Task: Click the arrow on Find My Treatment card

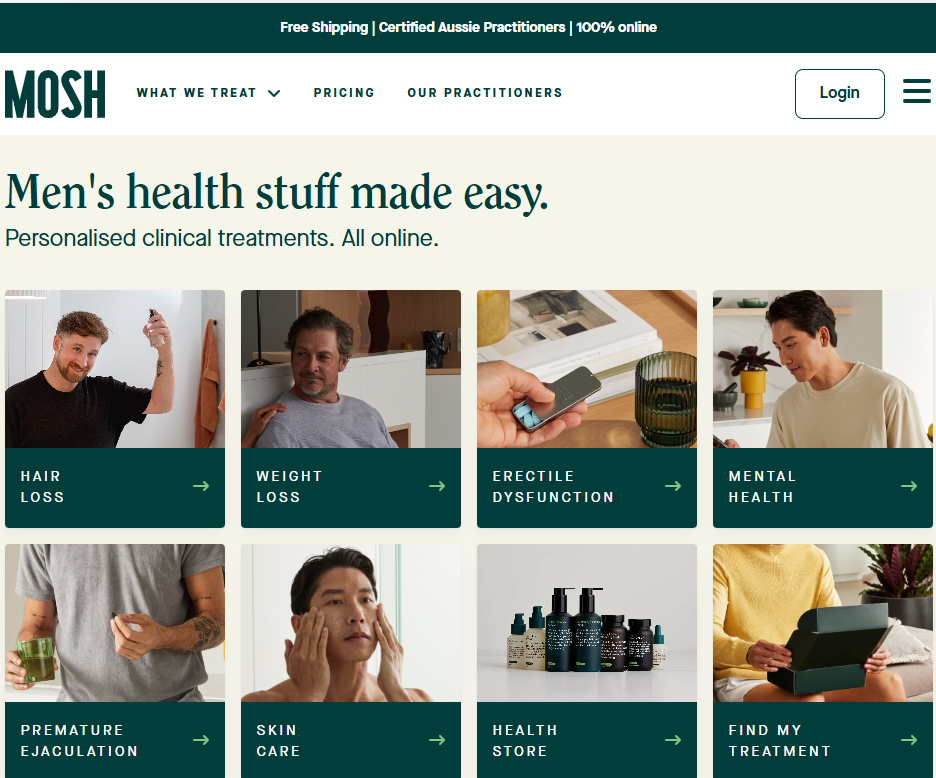Action: coord(909,740)
